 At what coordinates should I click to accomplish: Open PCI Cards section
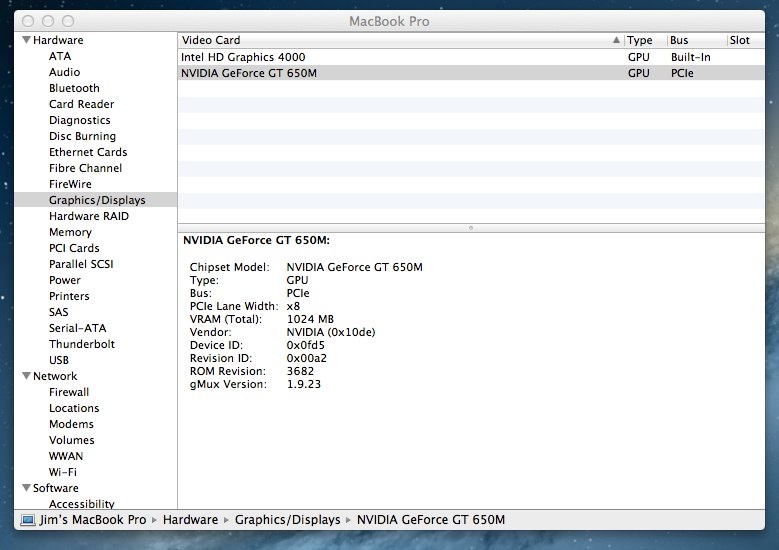74,248
